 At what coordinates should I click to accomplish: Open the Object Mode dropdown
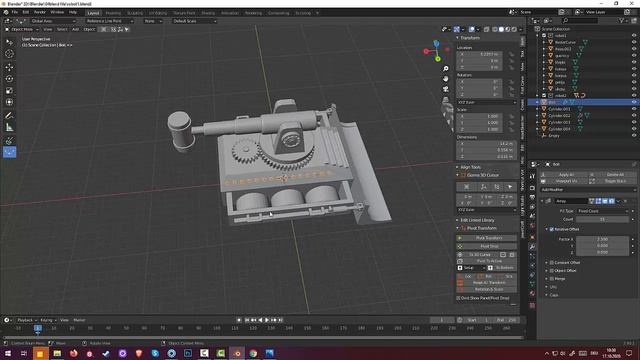pos(22,29)
